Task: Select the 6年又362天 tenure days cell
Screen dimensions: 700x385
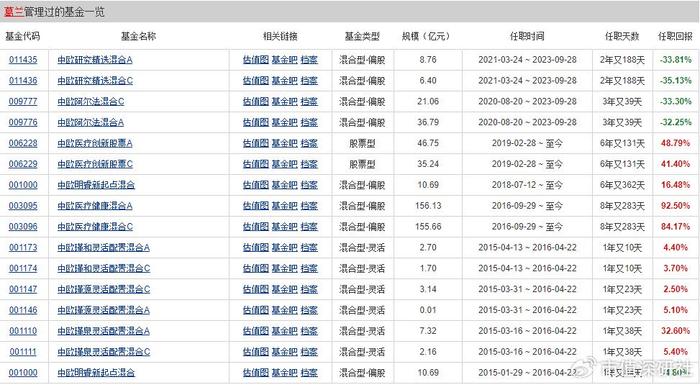Action: tap(622, 185)
